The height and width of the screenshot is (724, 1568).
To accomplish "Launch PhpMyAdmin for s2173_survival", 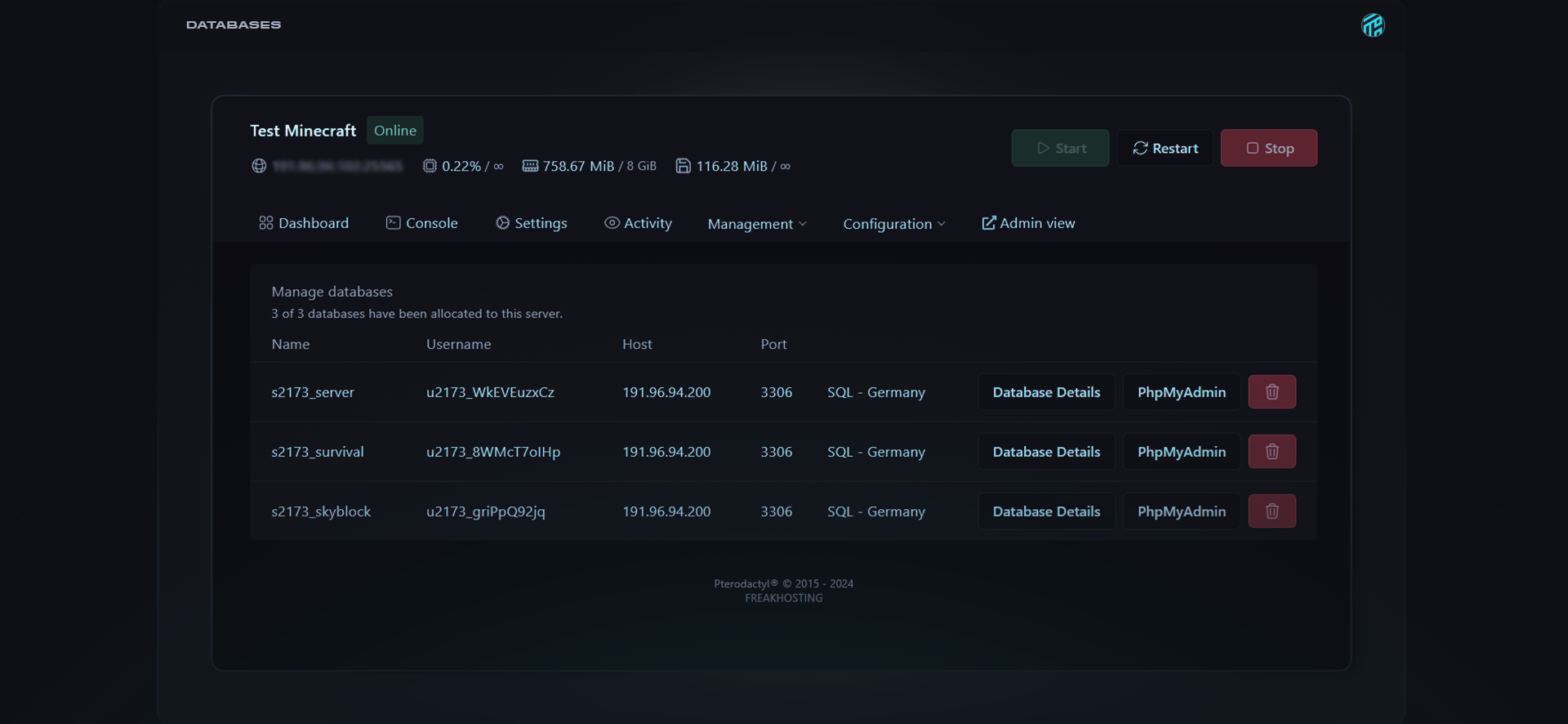I will coord(1181,452).
